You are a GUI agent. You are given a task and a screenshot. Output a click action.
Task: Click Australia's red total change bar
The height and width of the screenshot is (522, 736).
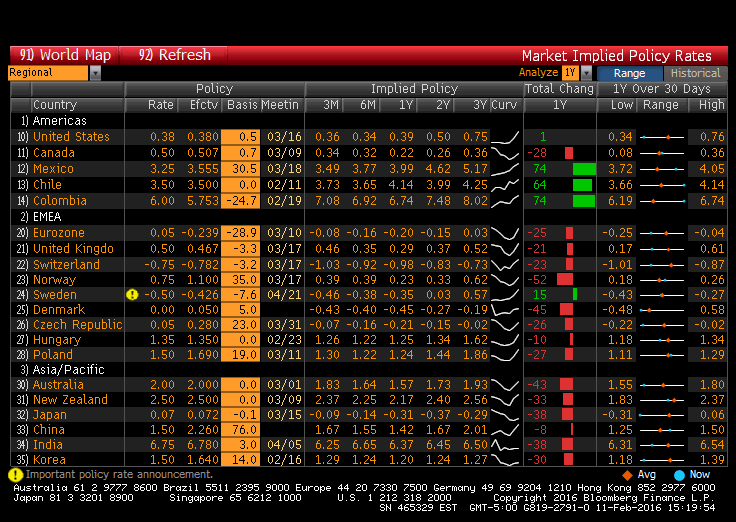566,384
